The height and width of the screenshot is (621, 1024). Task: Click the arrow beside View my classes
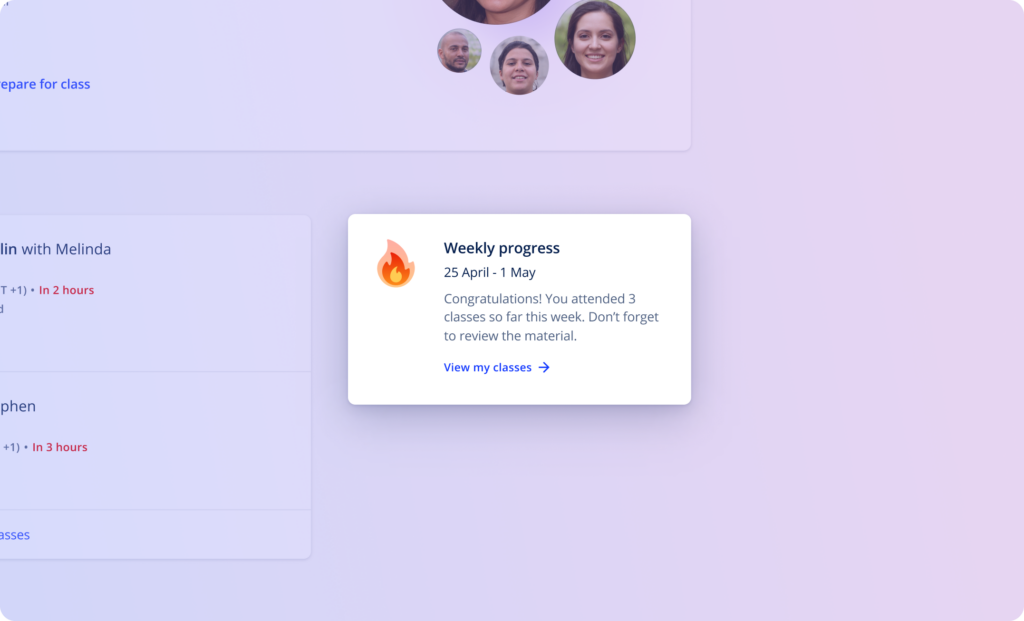[x=544, y=368]
